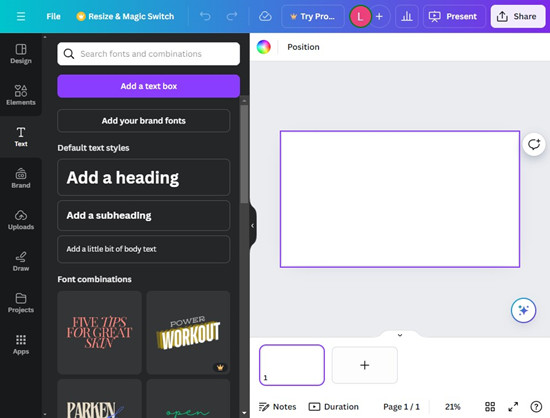Open the Magic assistant sparkle button

523,310
